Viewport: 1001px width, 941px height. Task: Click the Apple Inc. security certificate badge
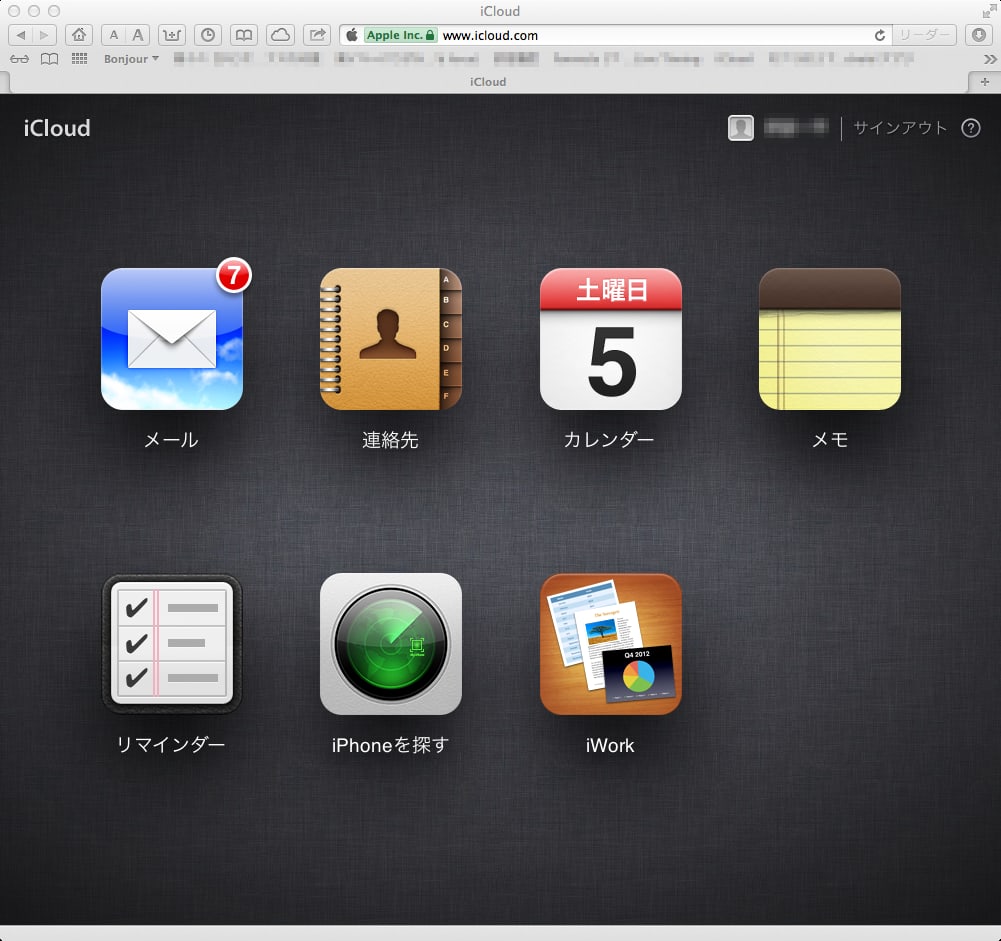click(400, 35)
